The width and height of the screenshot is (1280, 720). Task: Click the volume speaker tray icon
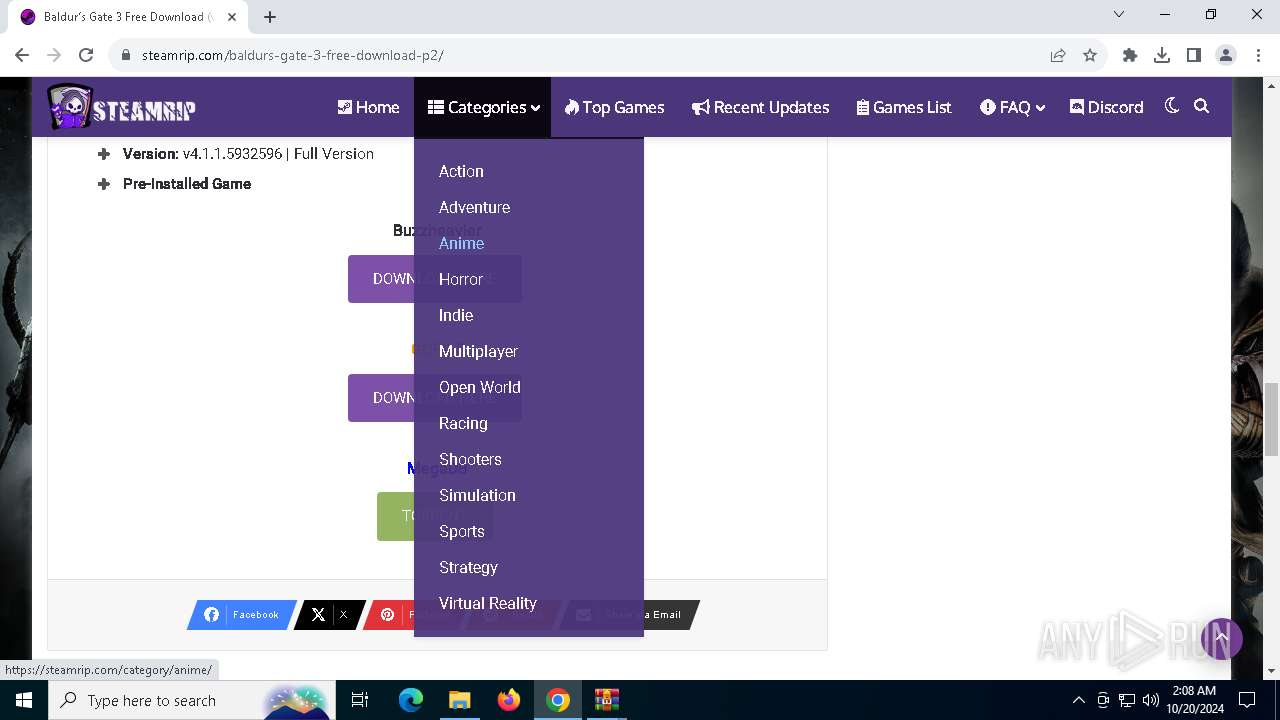click(1151, 700)
